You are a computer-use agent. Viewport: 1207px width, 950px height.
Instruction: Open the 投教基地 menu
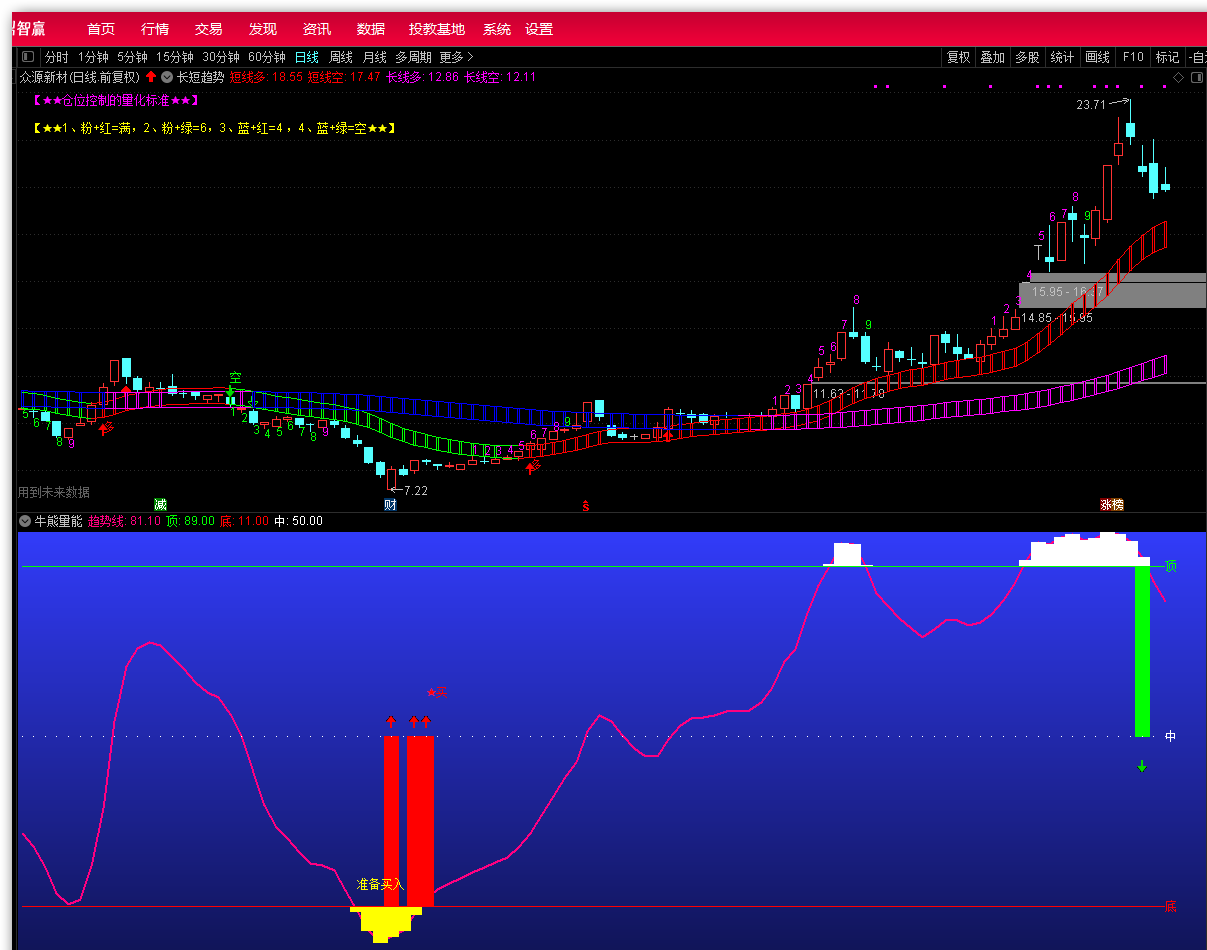(x=437, y=29)
